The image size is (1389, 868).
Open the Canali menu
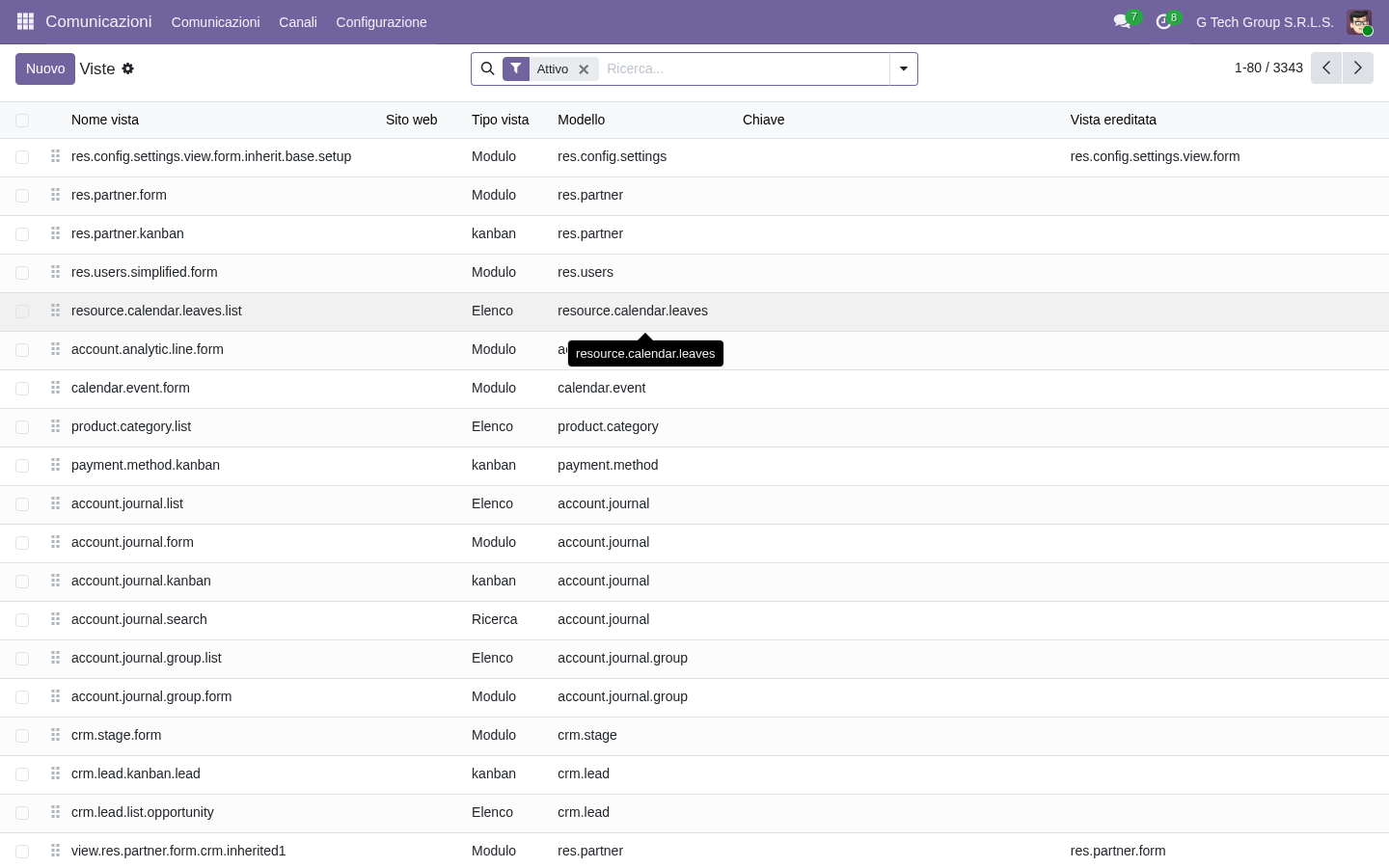[298, 22]
